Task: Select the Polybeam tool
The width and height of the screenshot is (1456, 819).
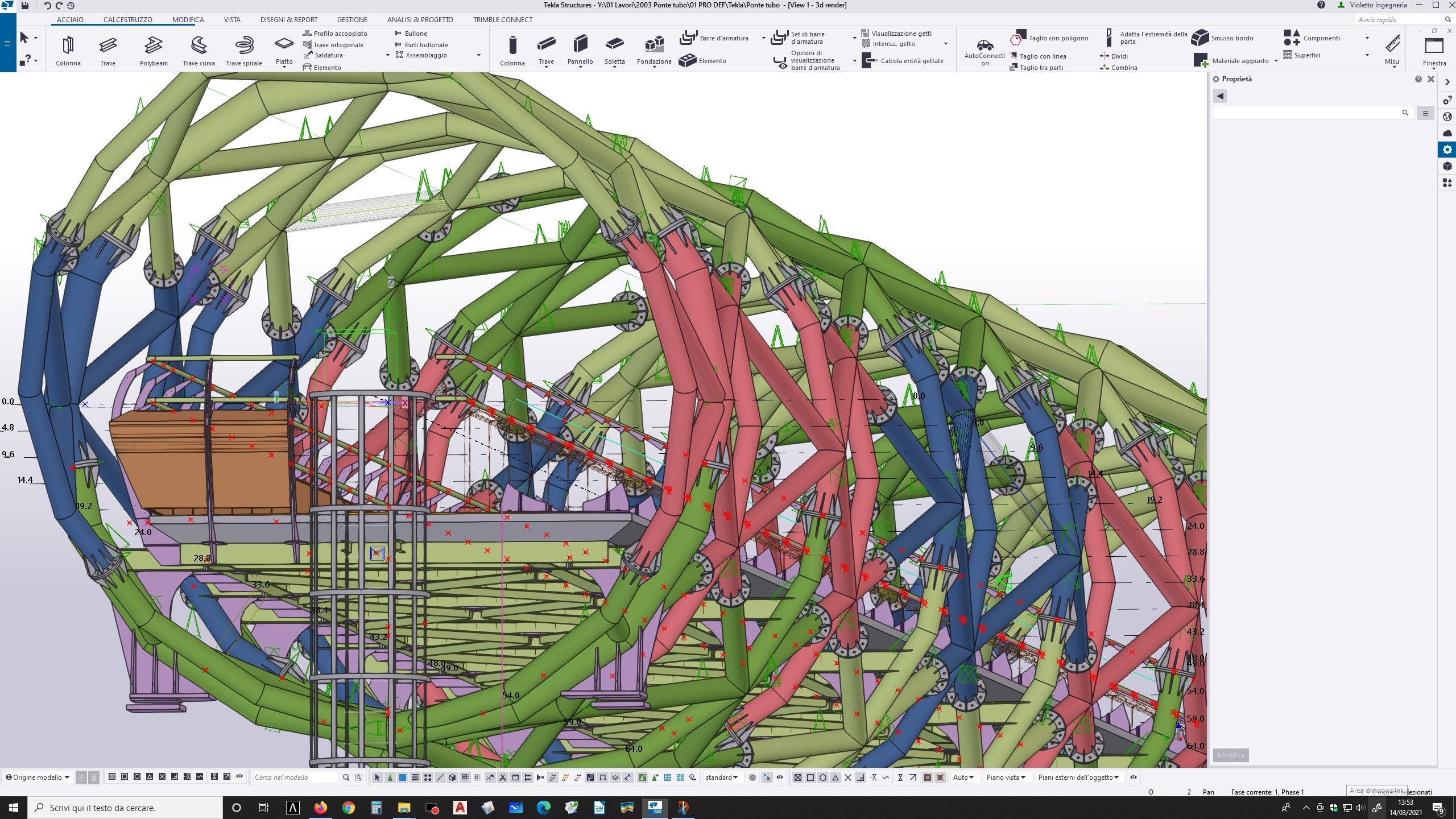Action: (154, 45)
